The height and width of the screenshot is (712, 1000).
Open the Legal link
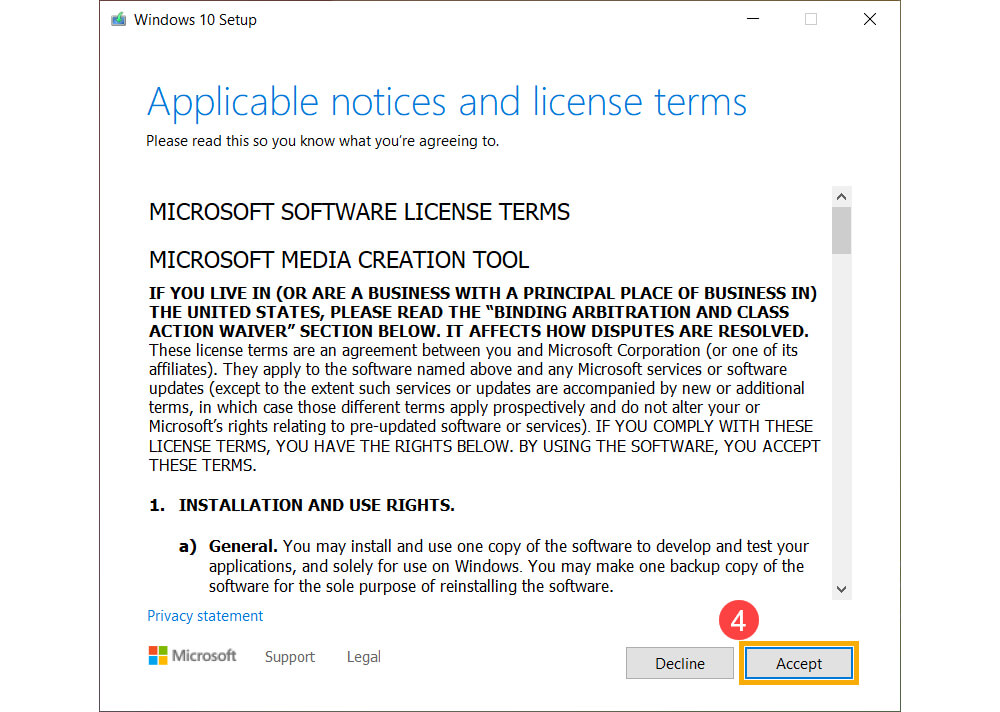click(364, 656)
